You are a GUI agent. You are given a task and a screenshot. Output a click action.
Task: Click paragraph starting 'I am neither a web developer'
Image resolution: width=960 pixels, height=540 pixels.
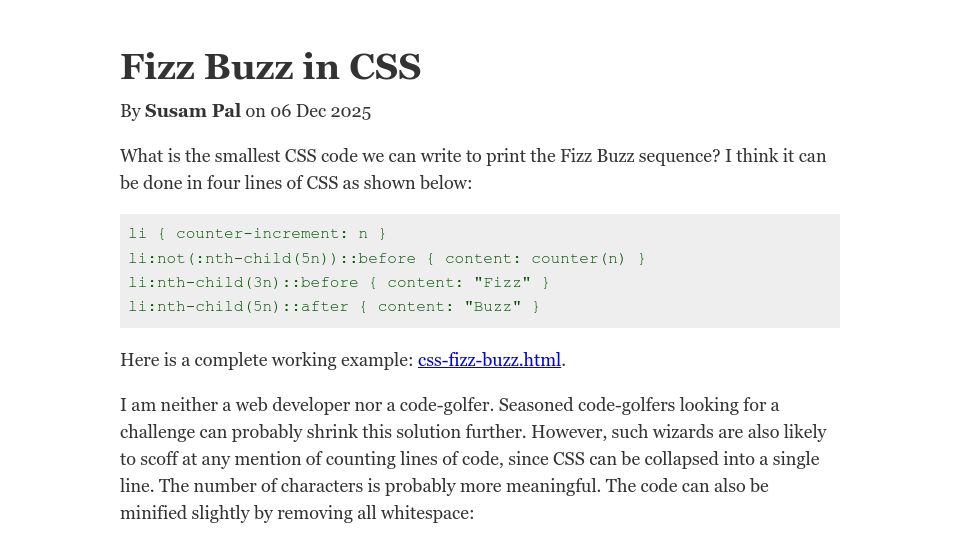(473, 459)
